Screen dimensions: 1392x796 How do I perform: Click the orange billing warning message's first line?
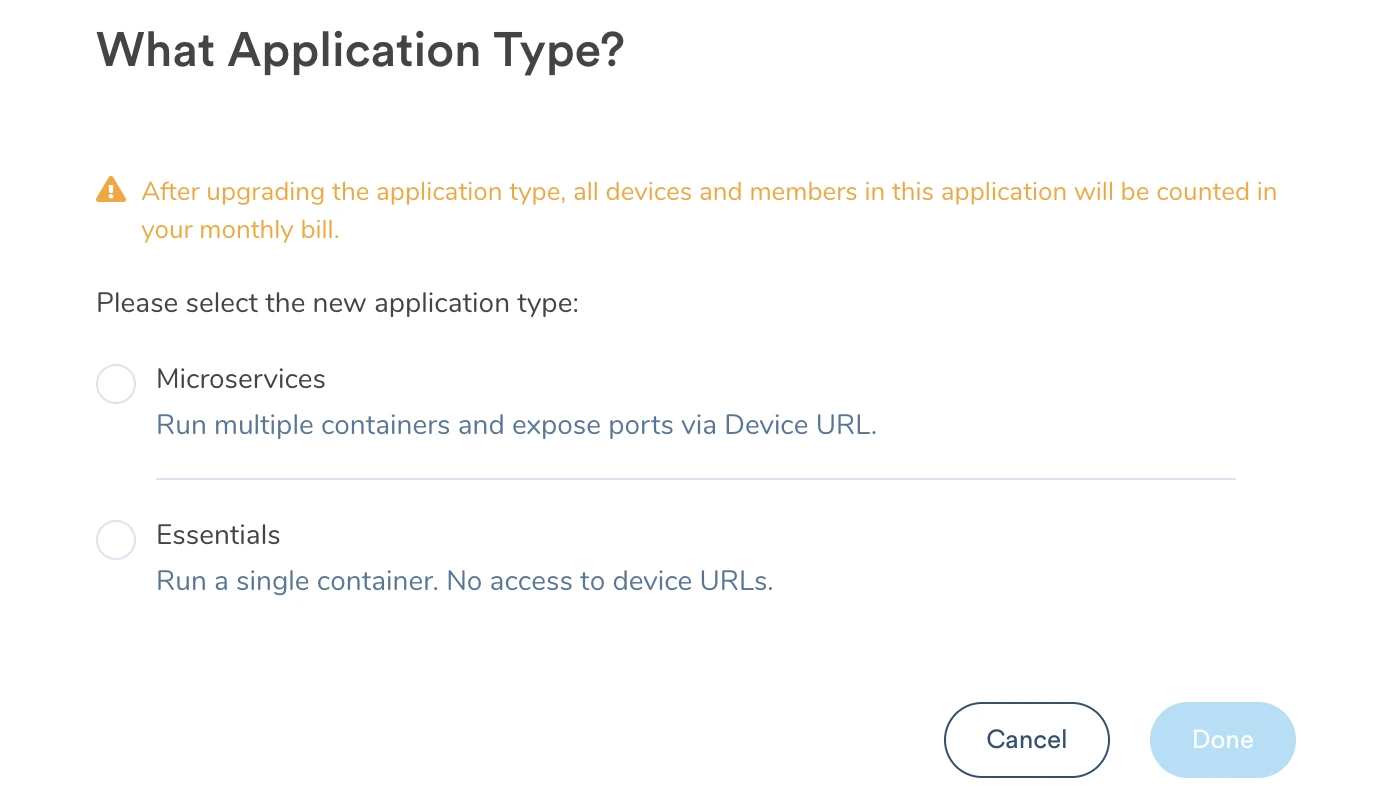point(709,191)
